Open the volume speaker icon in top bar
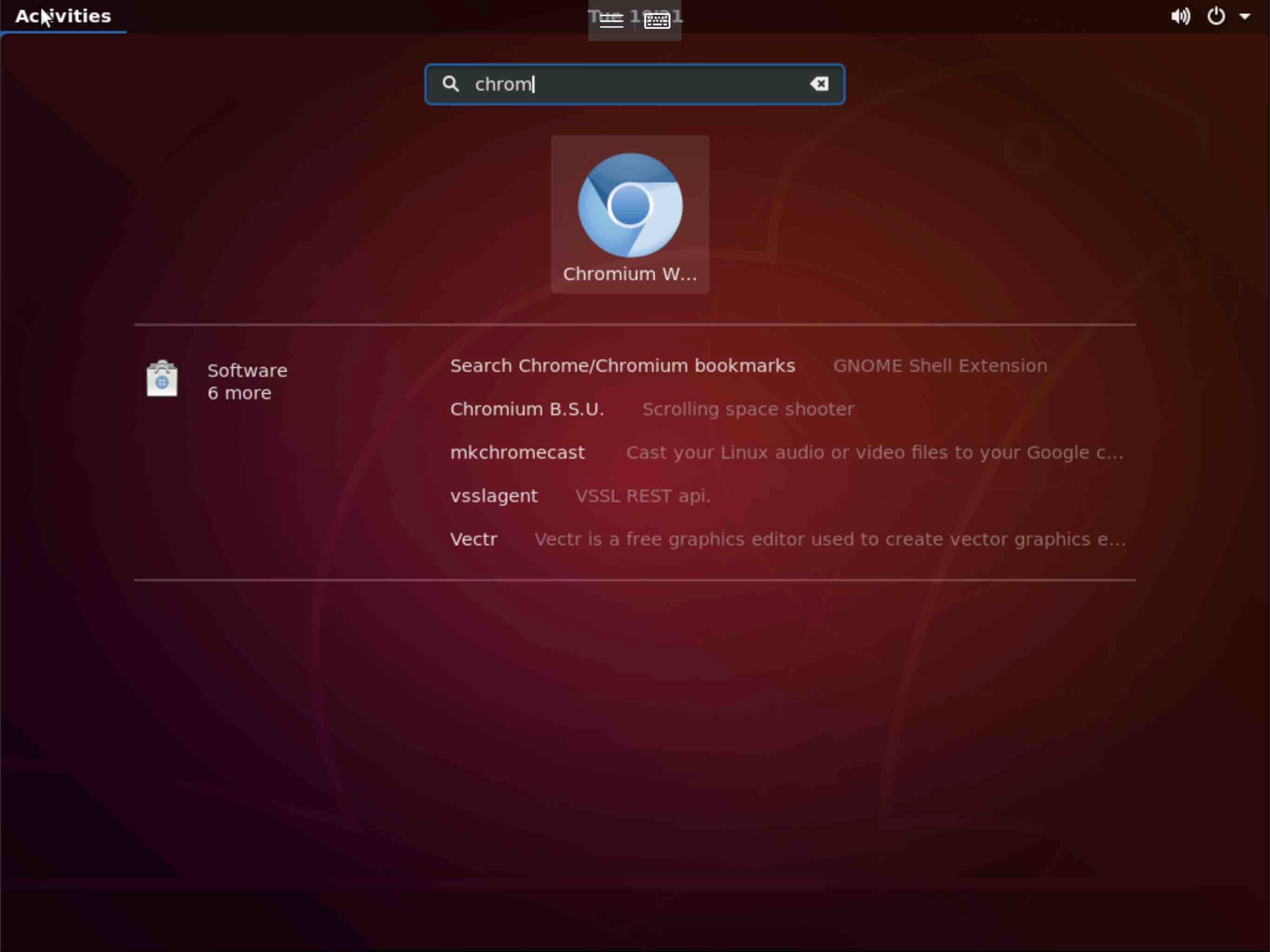 pos(1180,16)
